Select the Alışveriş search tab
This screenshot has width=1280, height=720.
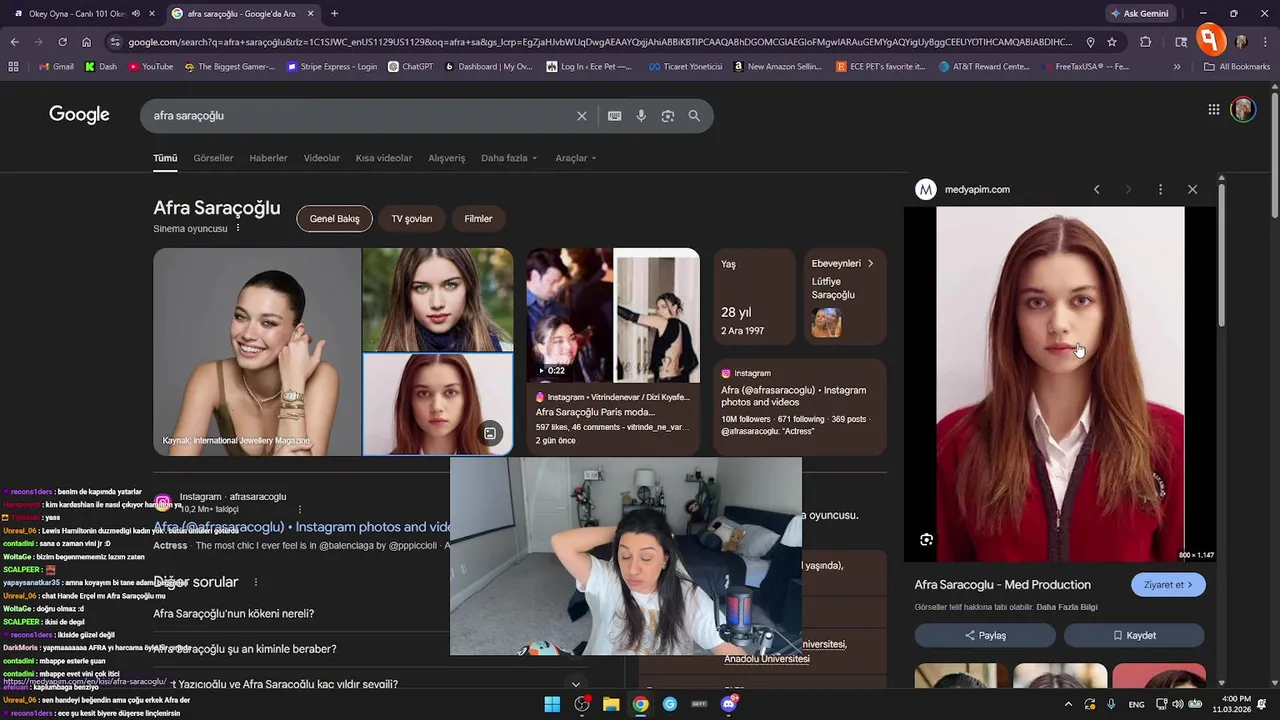click(x=447, y=158)
